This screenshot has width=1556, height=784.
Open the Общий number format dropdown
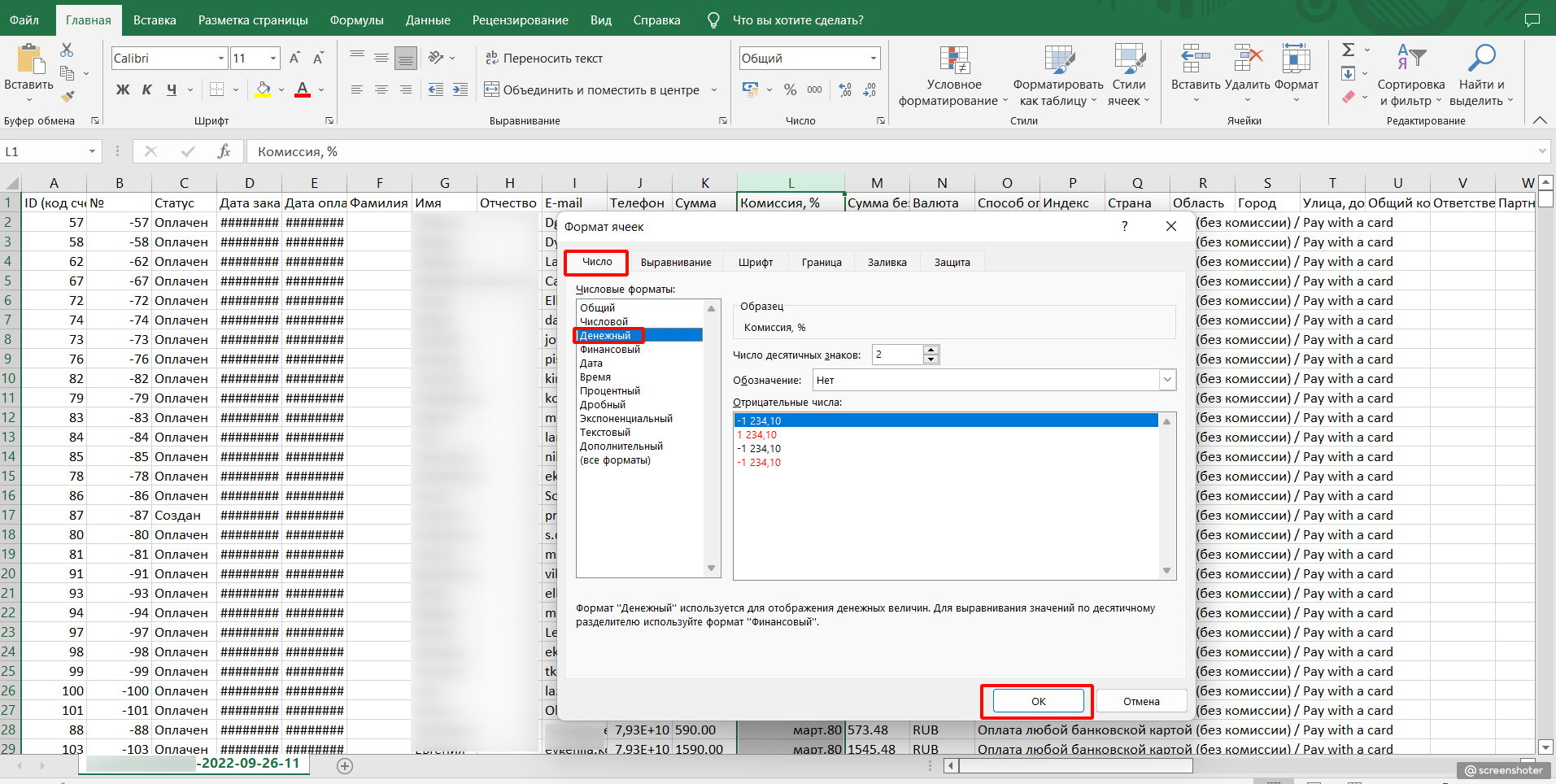874,59
